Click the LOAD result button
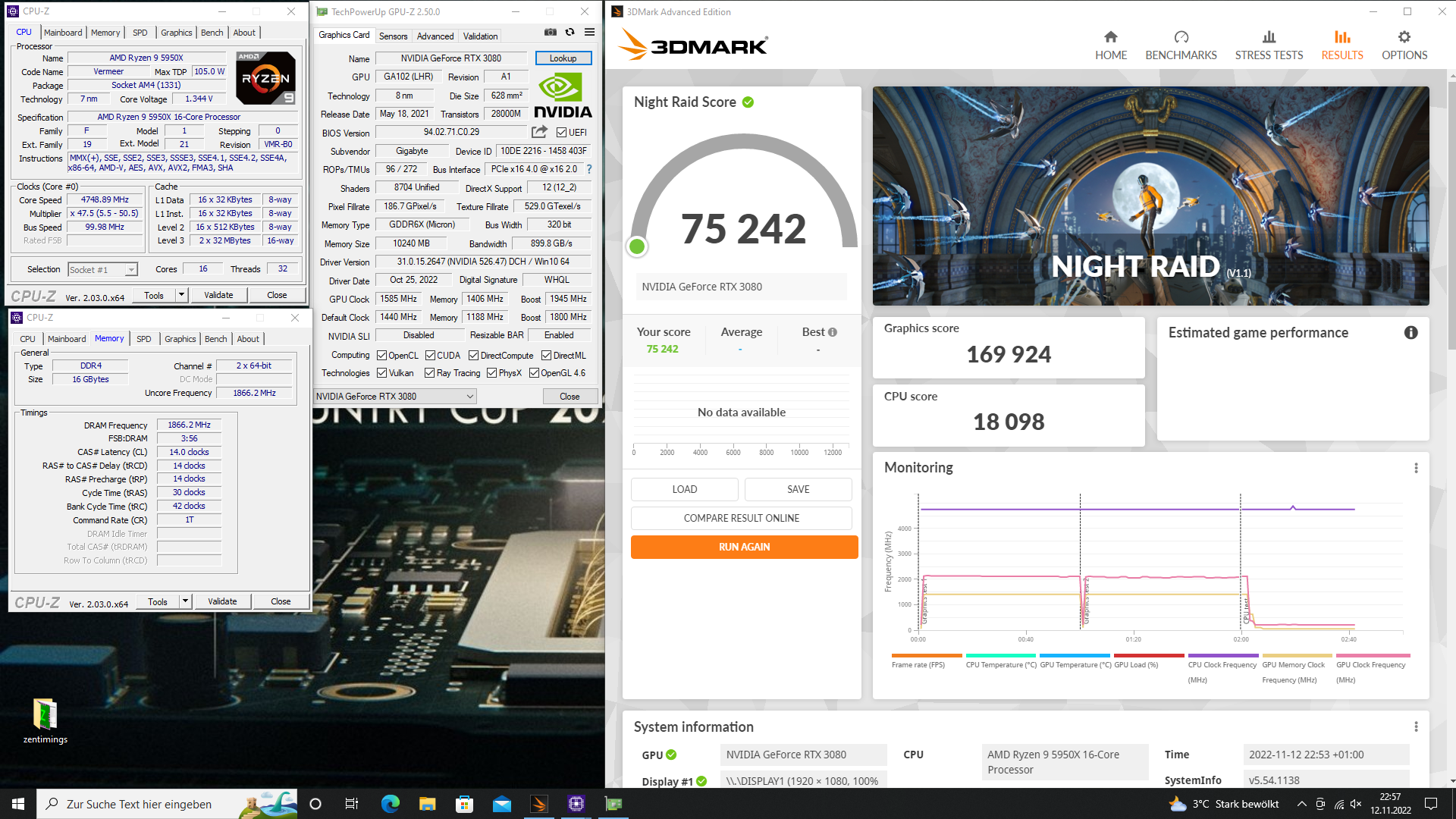Viewport: 1456px width, 819px height. (684, 490)
